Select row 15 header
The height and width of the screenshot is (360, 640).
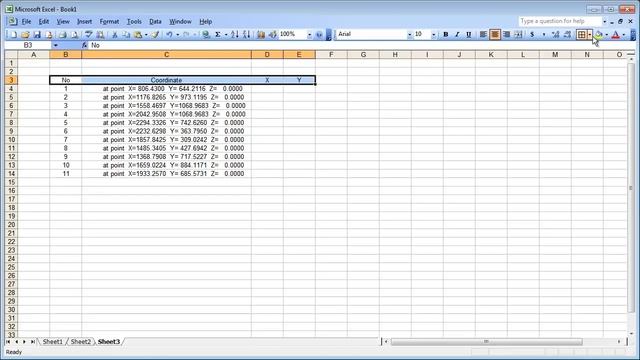11,182
